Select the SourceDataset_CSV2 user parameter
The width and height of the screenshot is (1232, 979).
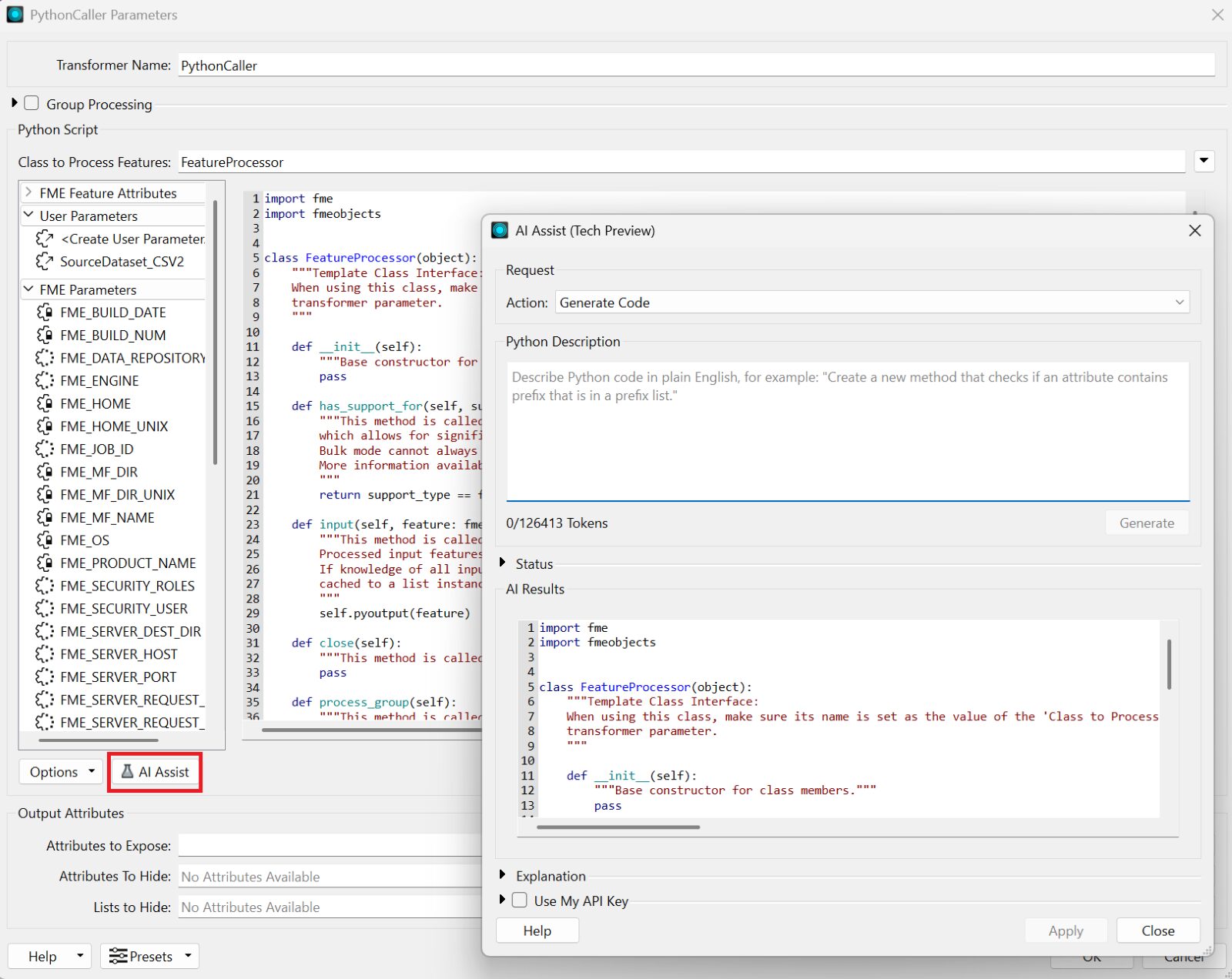[122, 262]
